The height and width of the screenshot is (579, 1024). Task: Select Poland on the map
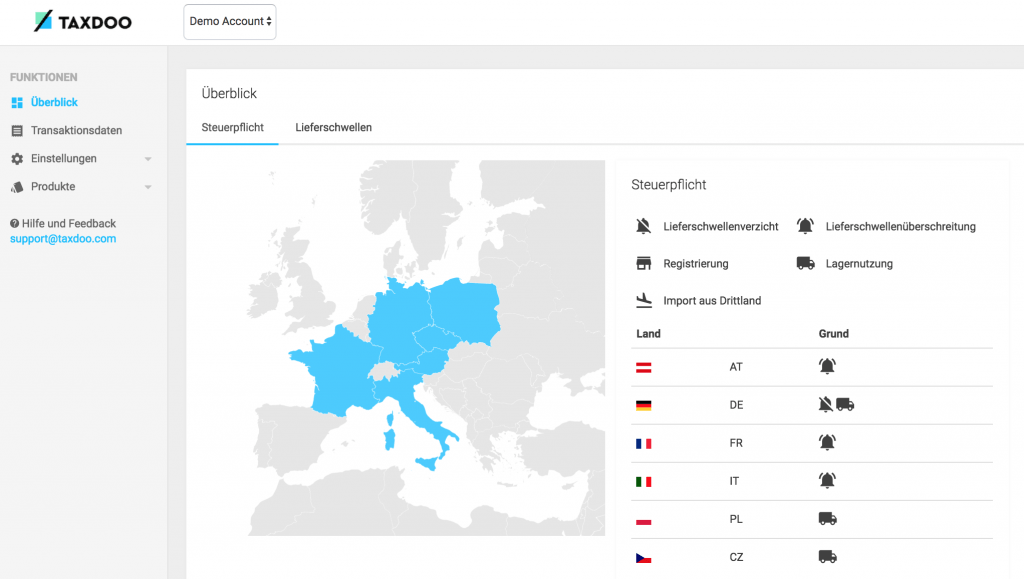(x=465, y=311)
